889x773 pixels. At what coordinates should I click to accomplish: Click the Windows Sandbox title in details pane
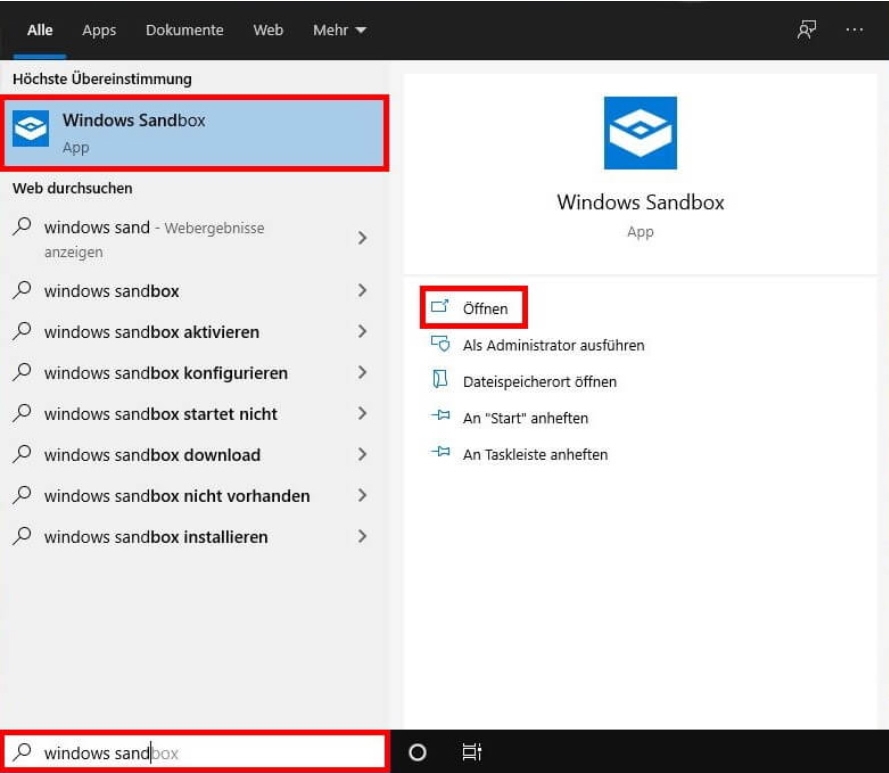640,202
